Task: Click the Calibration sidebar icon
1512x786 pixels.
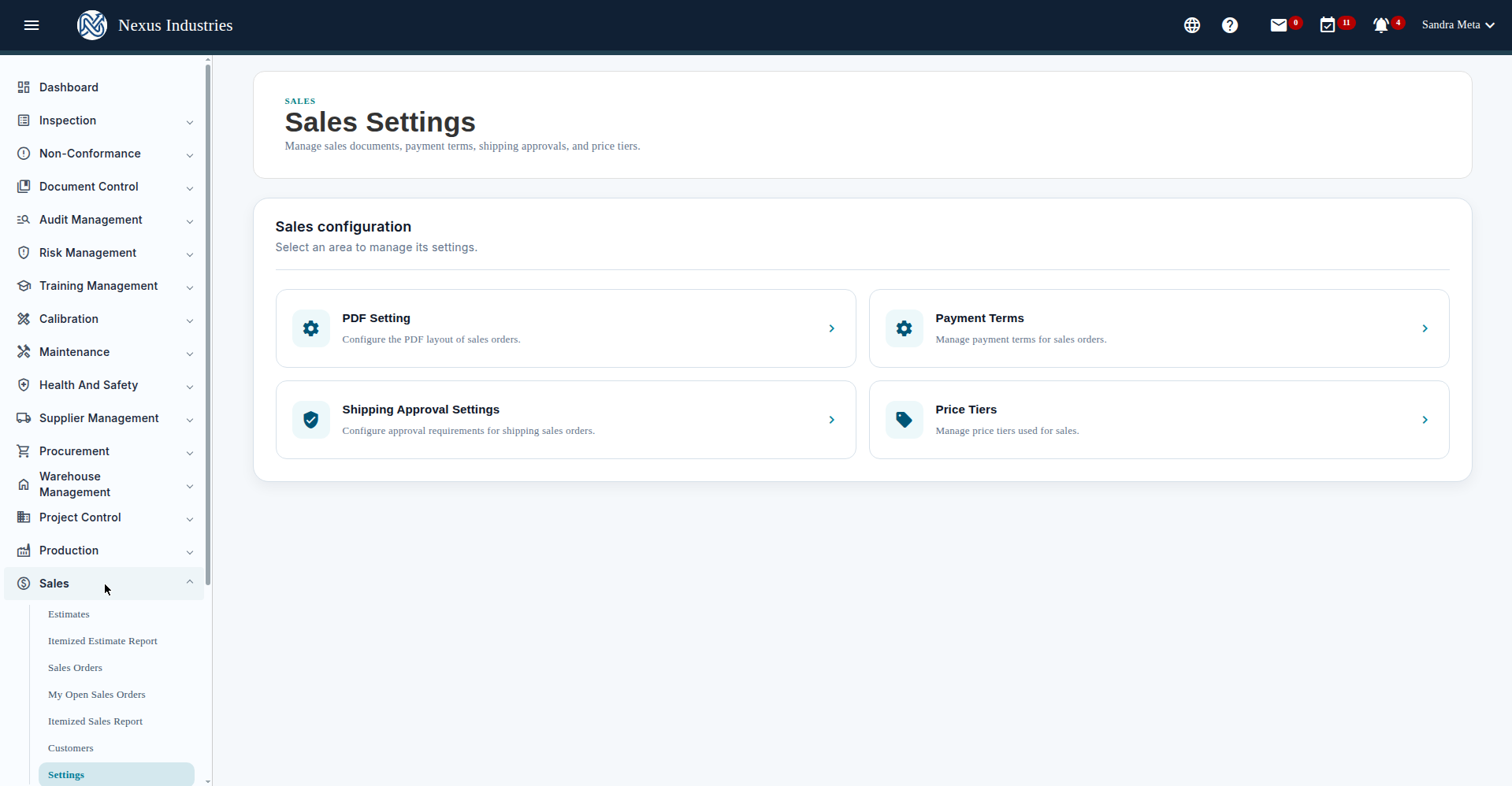Action: 24,319
